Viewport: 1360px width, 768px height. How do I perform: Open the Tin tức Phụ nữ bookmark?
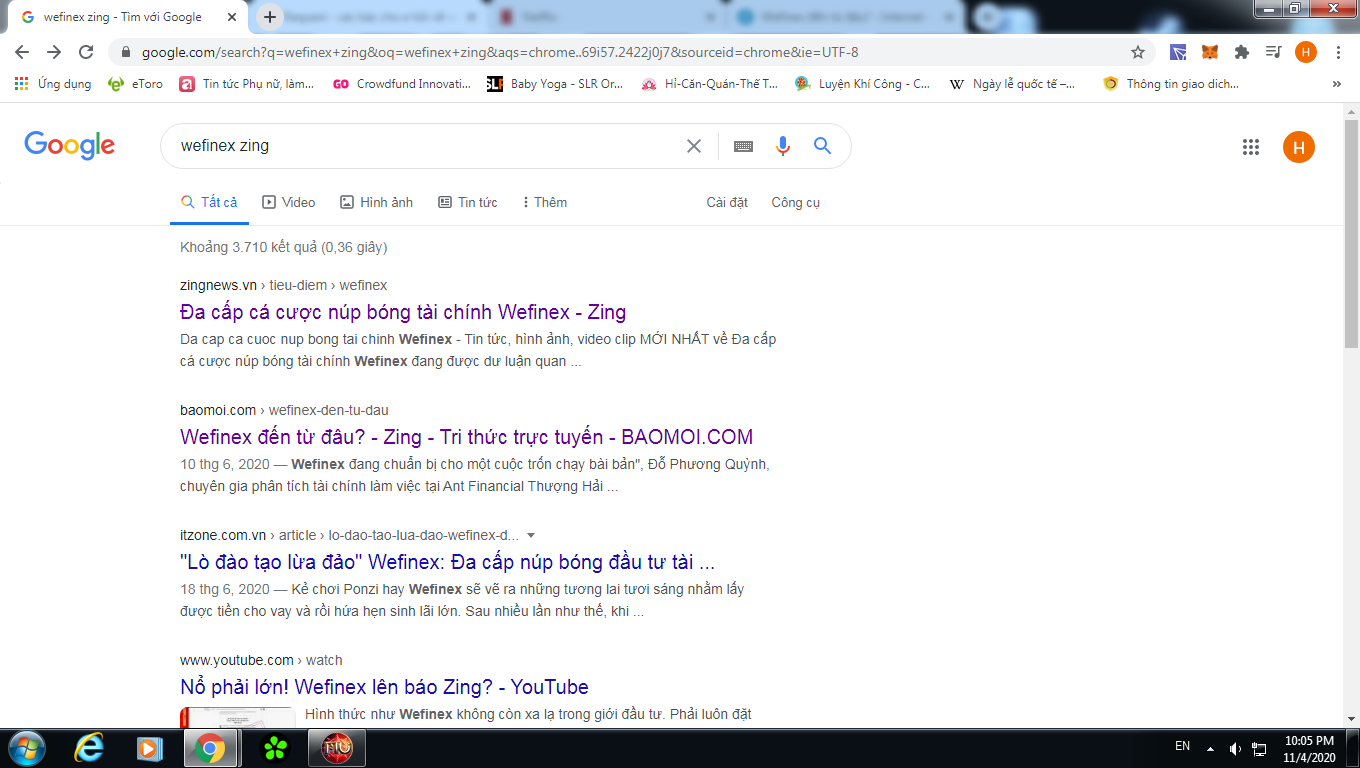[x=246, y=84]
